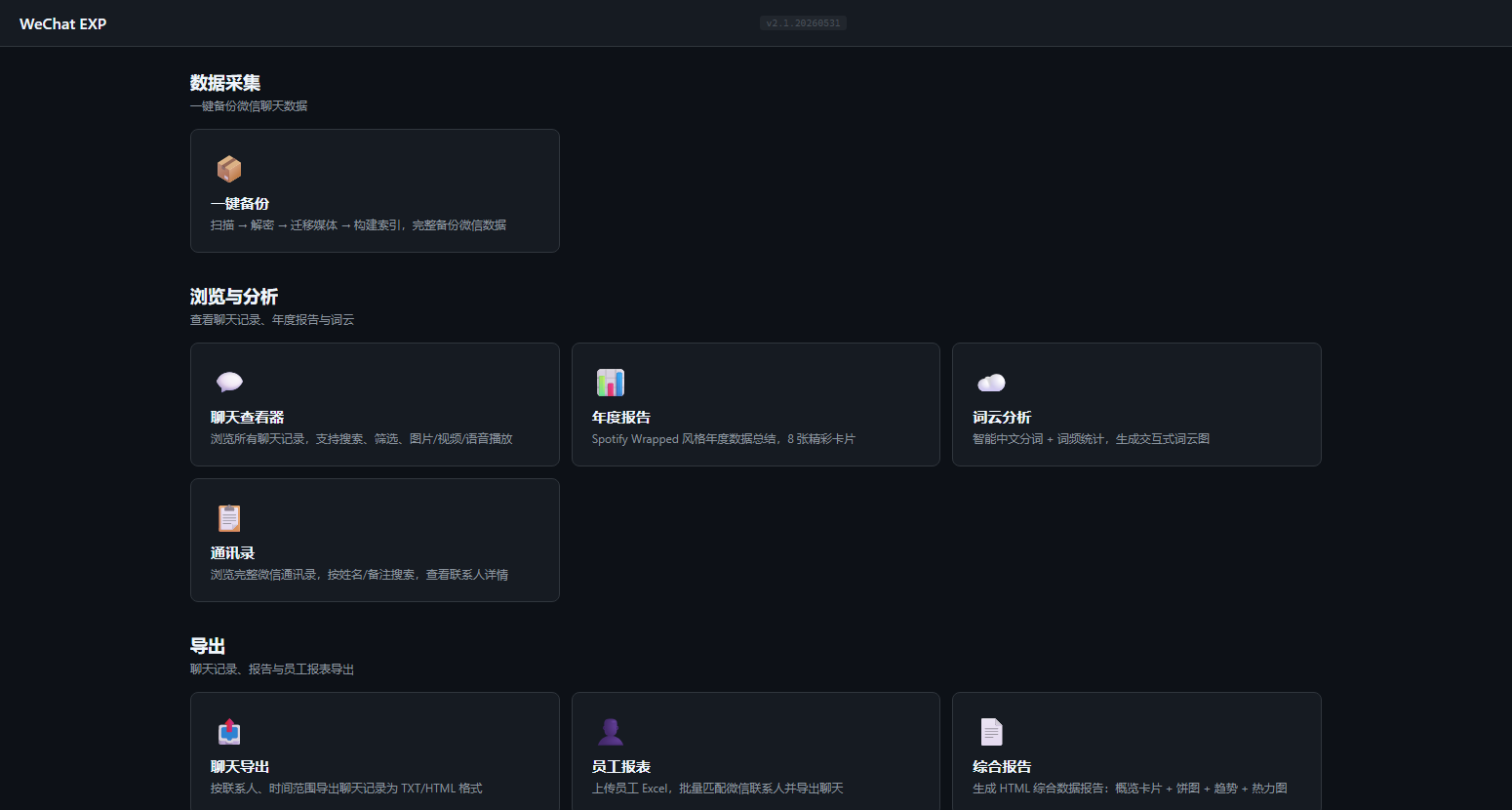Click description 扫描 → 解密 → 迁移媒体
The image size is (1512, 810).
[x=358, y=225]
